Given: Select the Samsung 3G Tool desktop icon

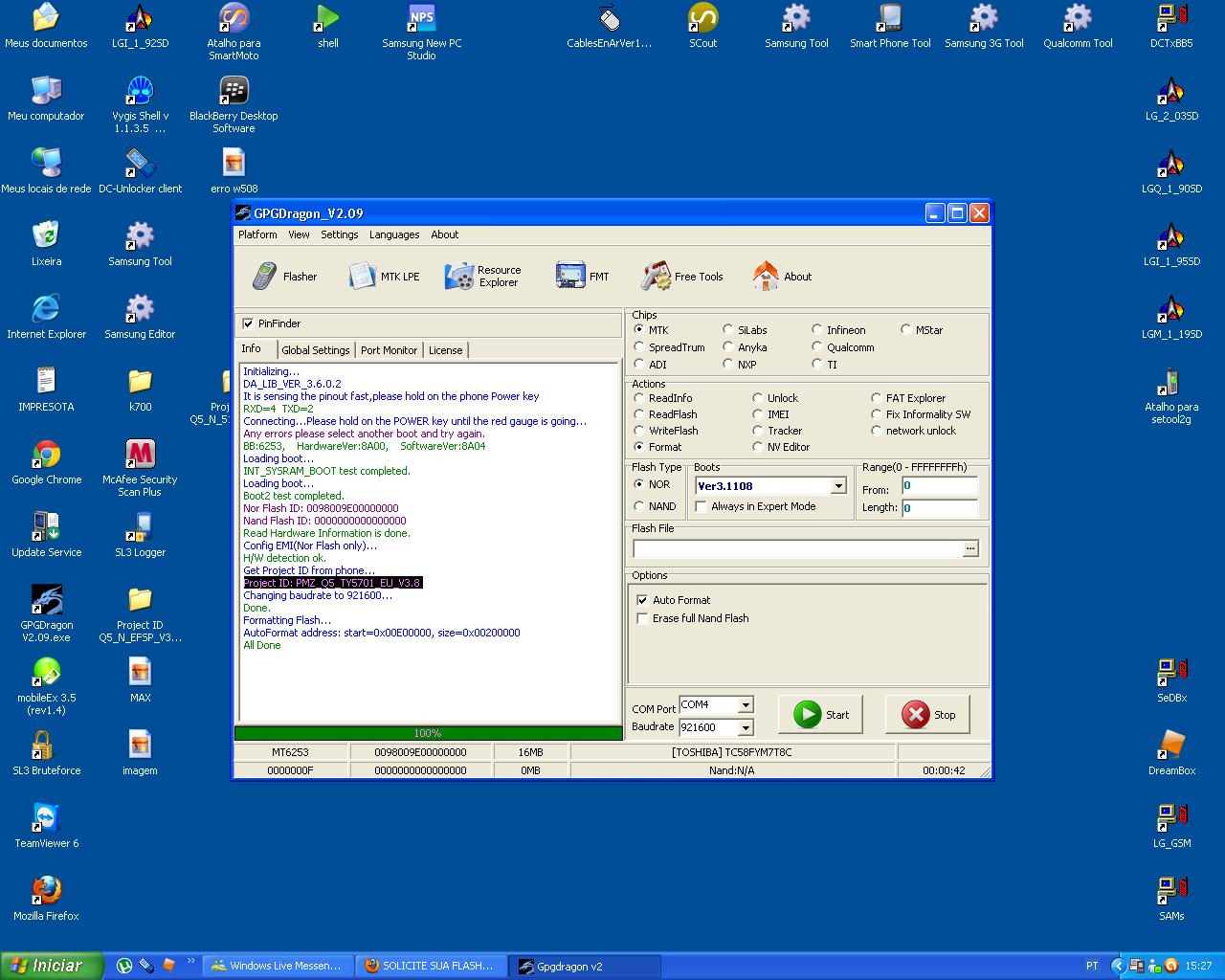Looking at the screenshot, I should tap(984, 26).
